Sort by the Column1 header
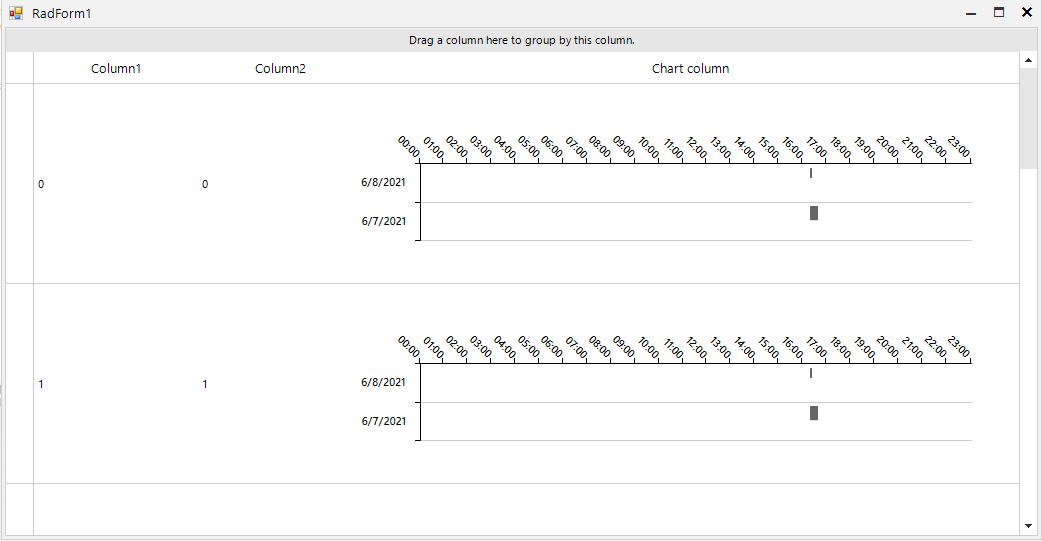Image resolution: width=1042 pixels, height=541 pixels. pos(116,69)
